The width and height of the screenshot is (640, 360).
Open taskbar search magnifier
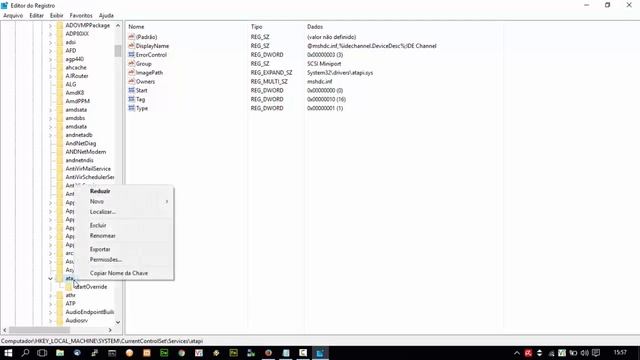click(25, 353)
